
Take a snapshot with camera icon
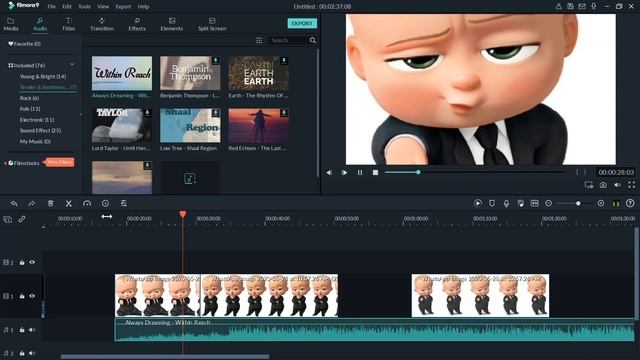pyautogui.click(x=603, y=185)
